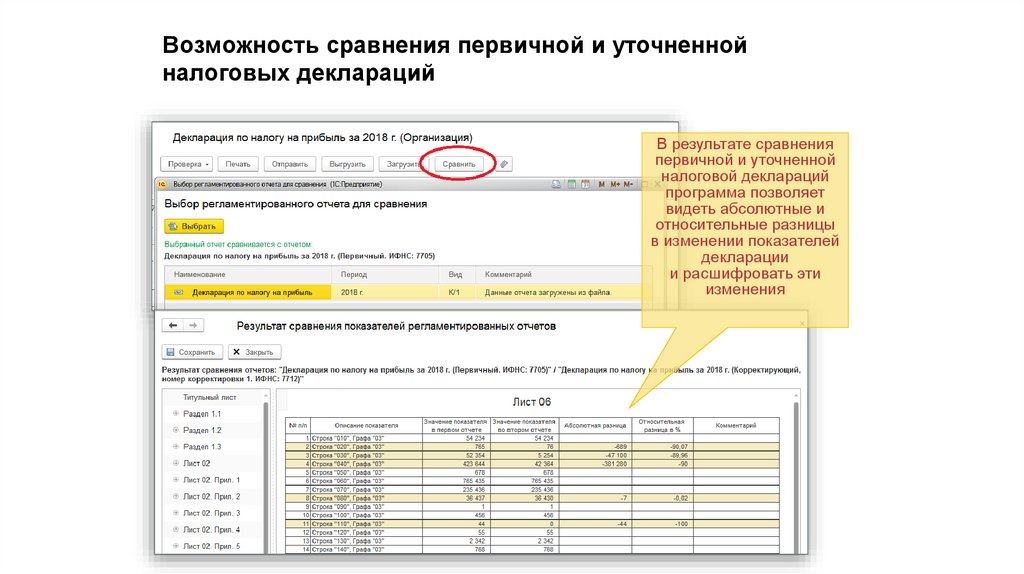Click the Относительная разница в % header

[662, 425]
